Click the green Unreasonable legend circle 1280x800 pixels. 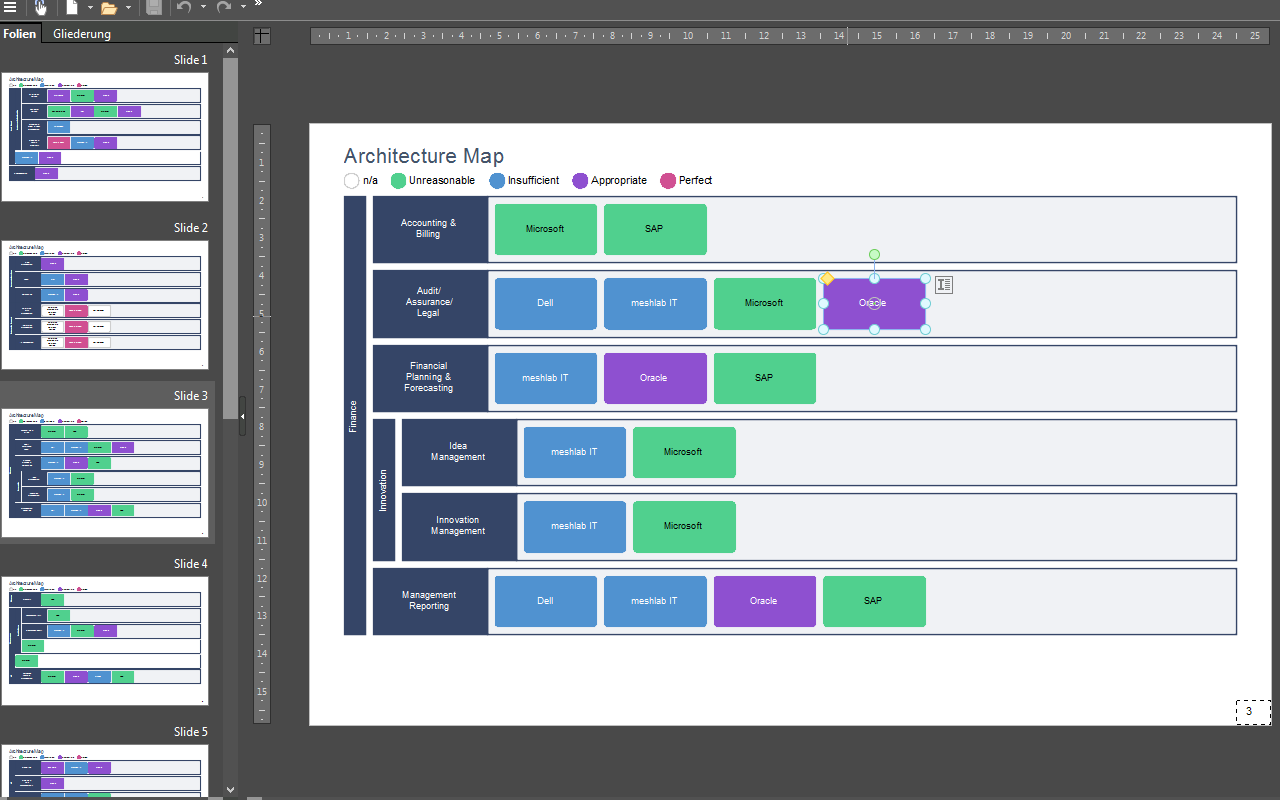point(398,181)
